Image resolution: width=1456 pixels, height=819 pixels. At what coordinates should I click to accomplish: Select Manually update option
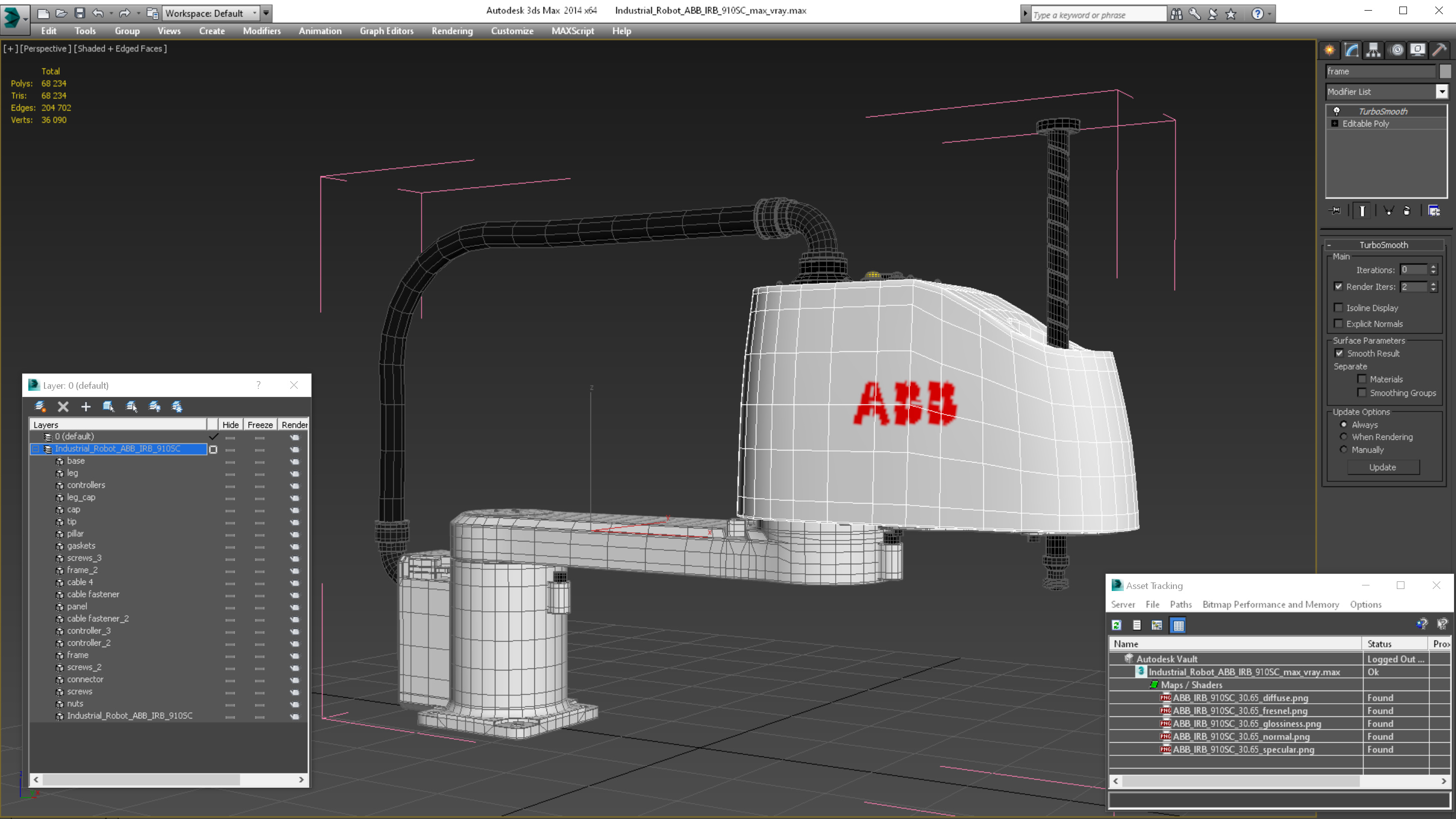1344,449
